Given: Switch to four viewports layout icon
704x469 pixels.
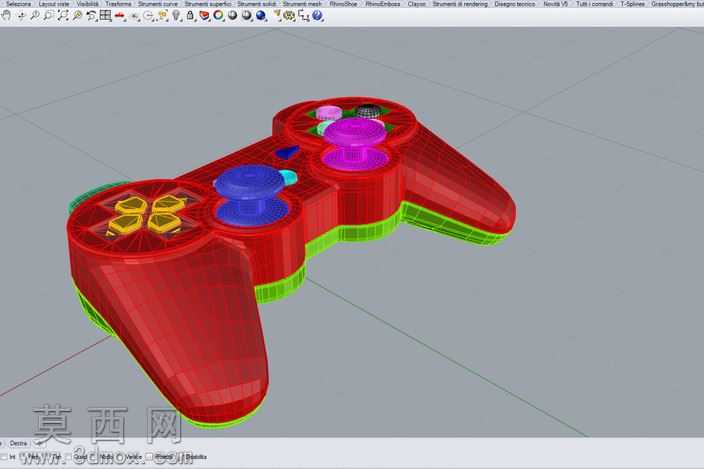Looking at the screenshot, I should (x=106, y=16).
